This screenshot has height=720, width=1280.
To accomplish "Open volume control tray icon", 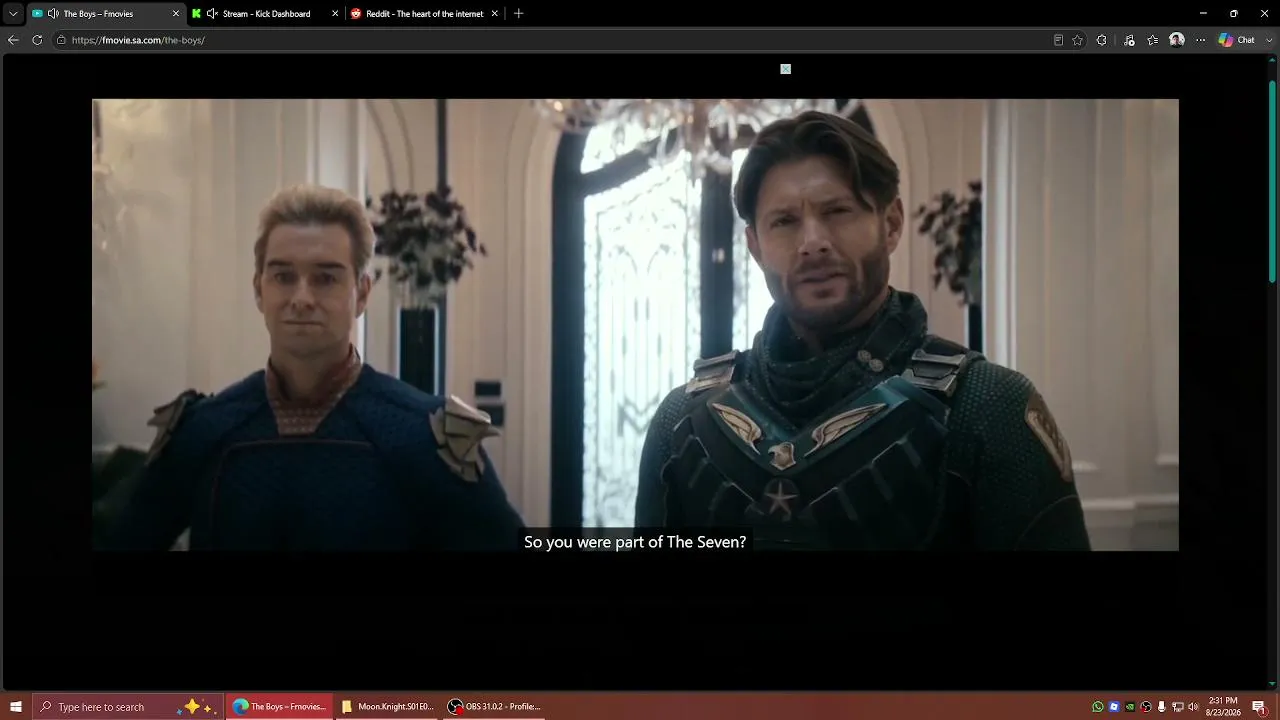I will pyautogui.click(x=1193, y=707).
